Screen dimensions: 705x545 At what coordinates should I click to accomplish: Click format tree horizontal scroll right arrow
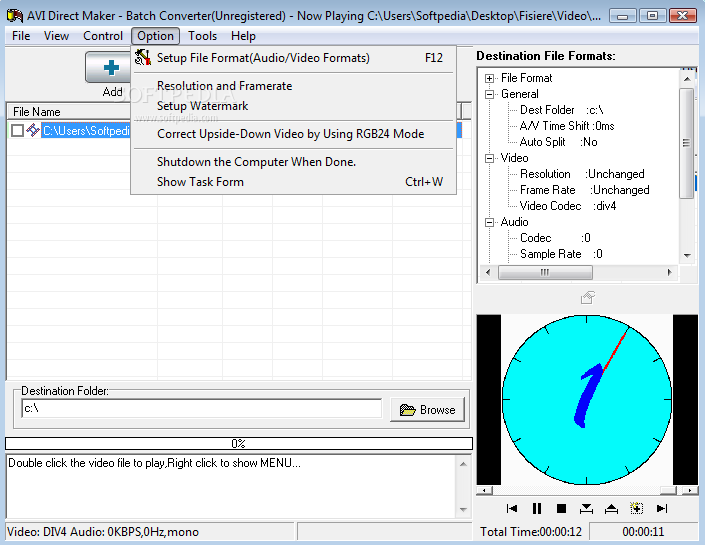[x=670, y=272]
